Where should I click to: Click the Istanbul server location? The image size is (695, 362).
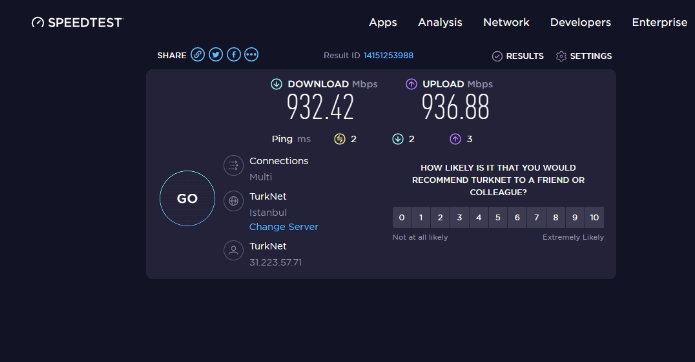268,213
